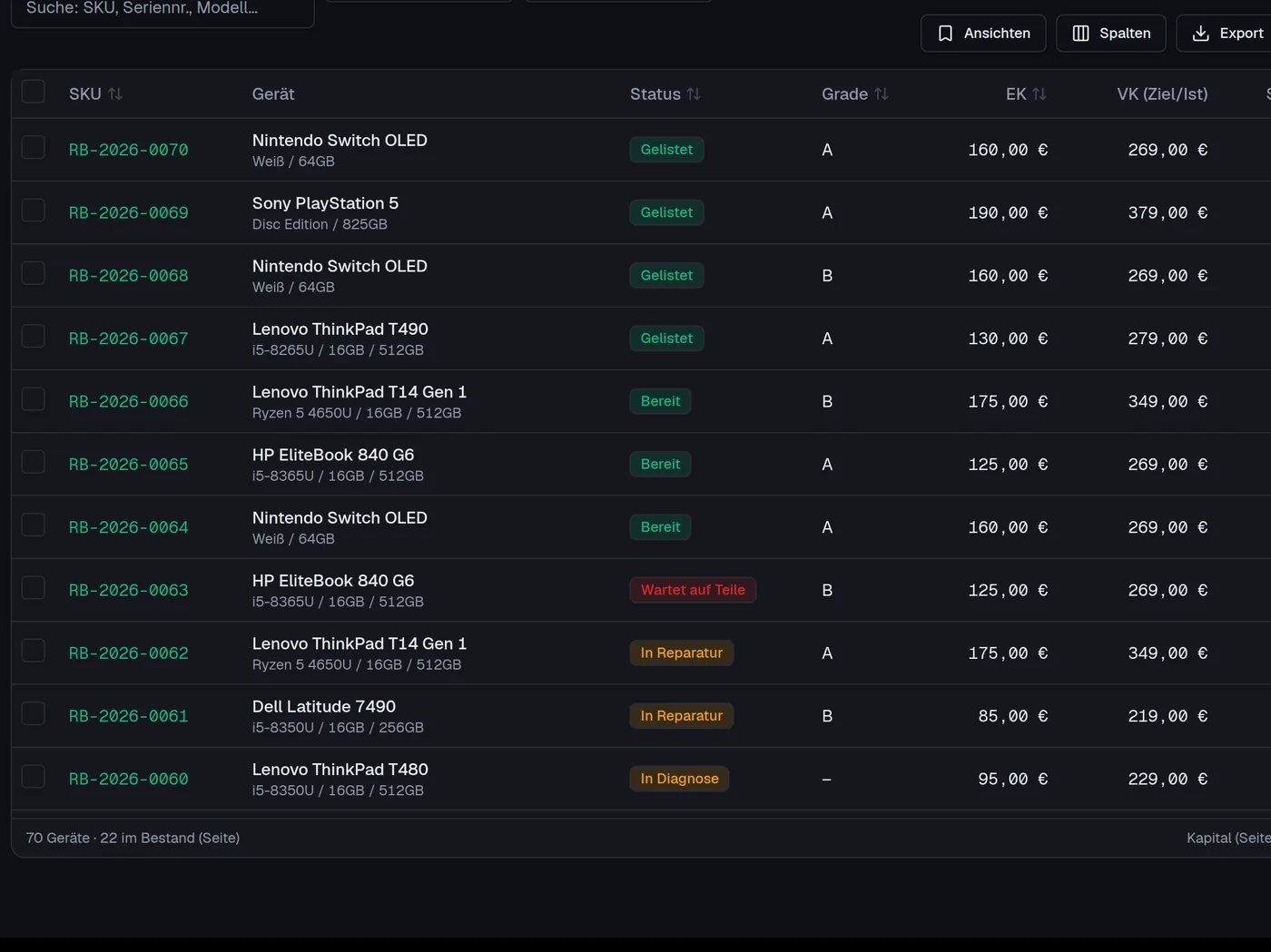Select the Dell Latitude 7490 device name
The width and height of the screenshot is (1271, 952).
[324, 706]
